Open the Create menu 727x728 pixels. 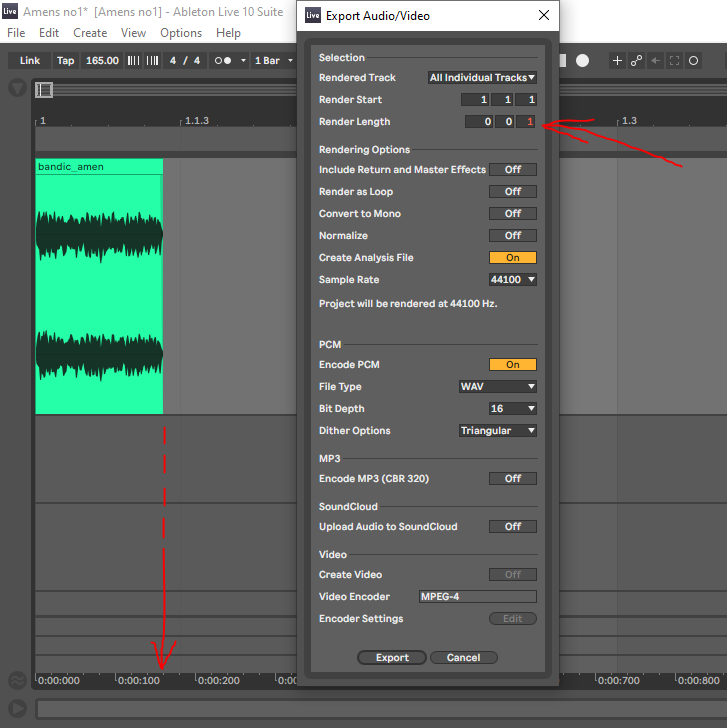point(90,33)
